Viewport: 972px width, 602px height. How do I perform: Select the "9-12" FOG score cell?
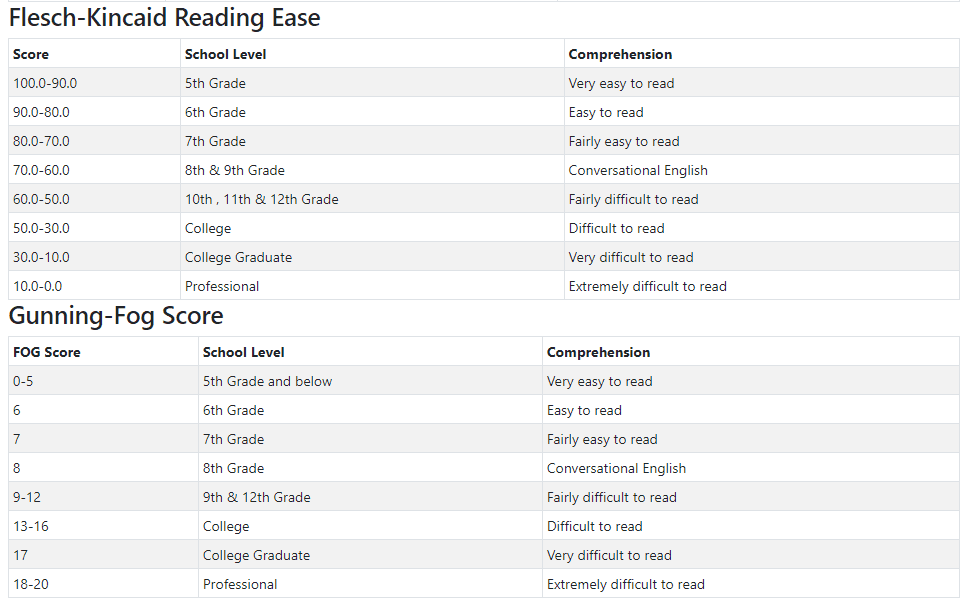tap(27, 497)
